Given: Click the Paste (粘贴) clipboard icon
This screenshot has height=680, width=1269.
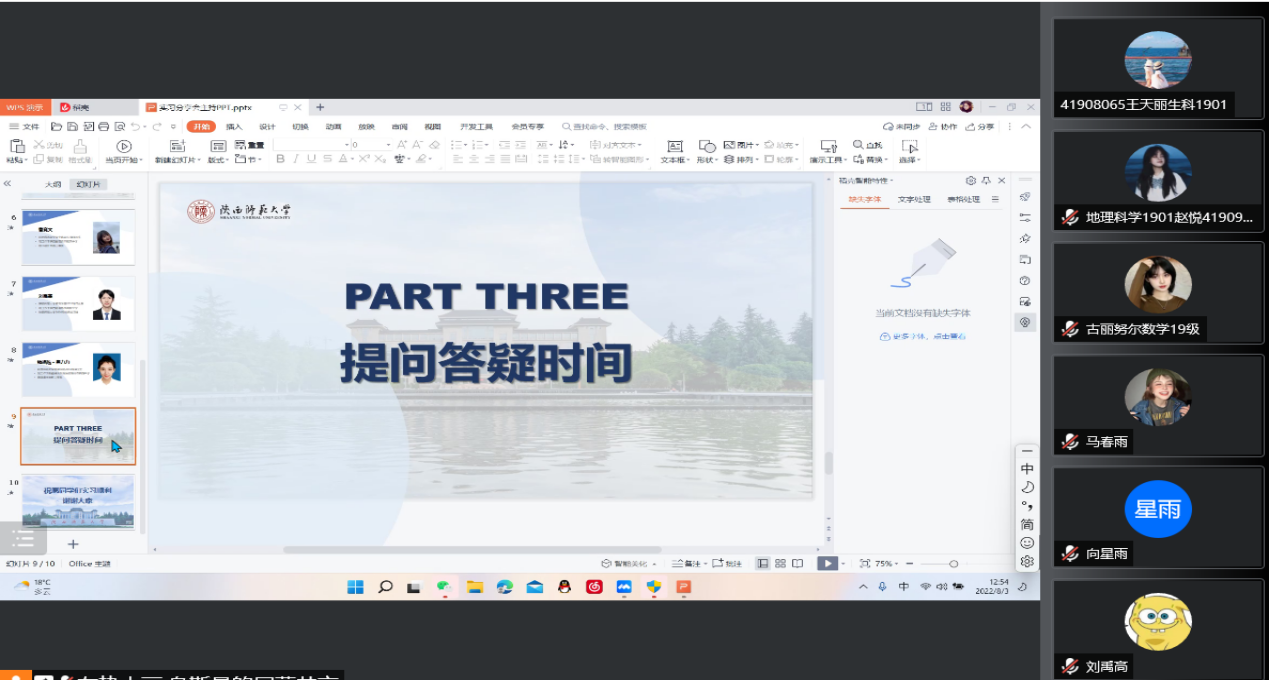Looking at the screenshot, I should (17, 147).
